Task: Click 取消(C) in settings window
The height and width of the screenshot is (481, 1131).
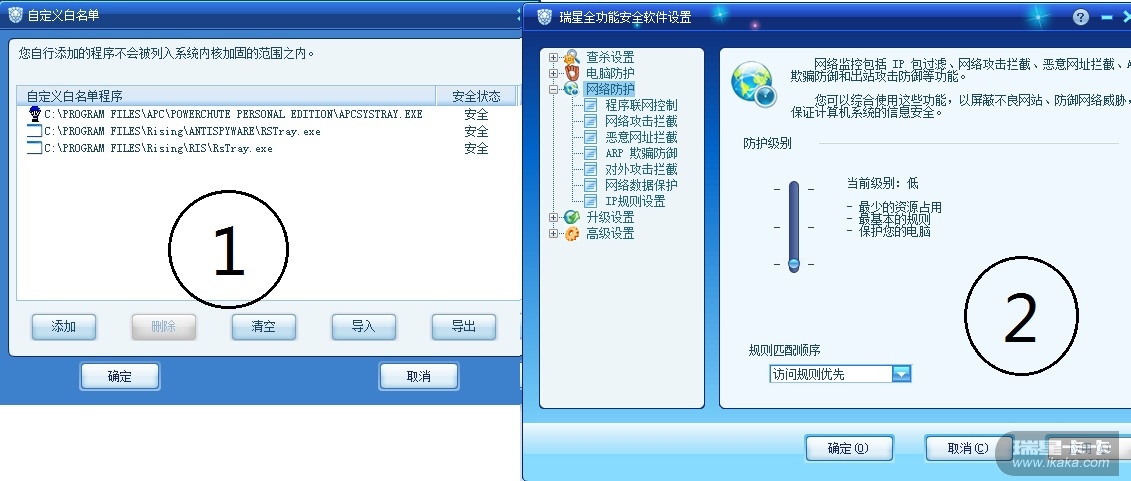Action: tap(968, 449)
